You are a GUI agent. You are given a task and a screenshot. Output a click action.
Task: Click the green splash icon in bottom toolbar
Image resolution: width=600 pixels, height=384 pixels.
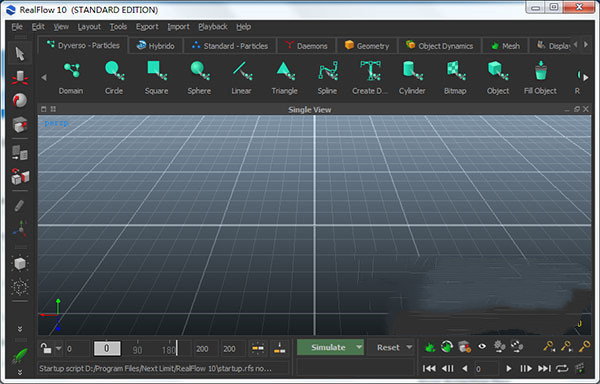(430, 347)
